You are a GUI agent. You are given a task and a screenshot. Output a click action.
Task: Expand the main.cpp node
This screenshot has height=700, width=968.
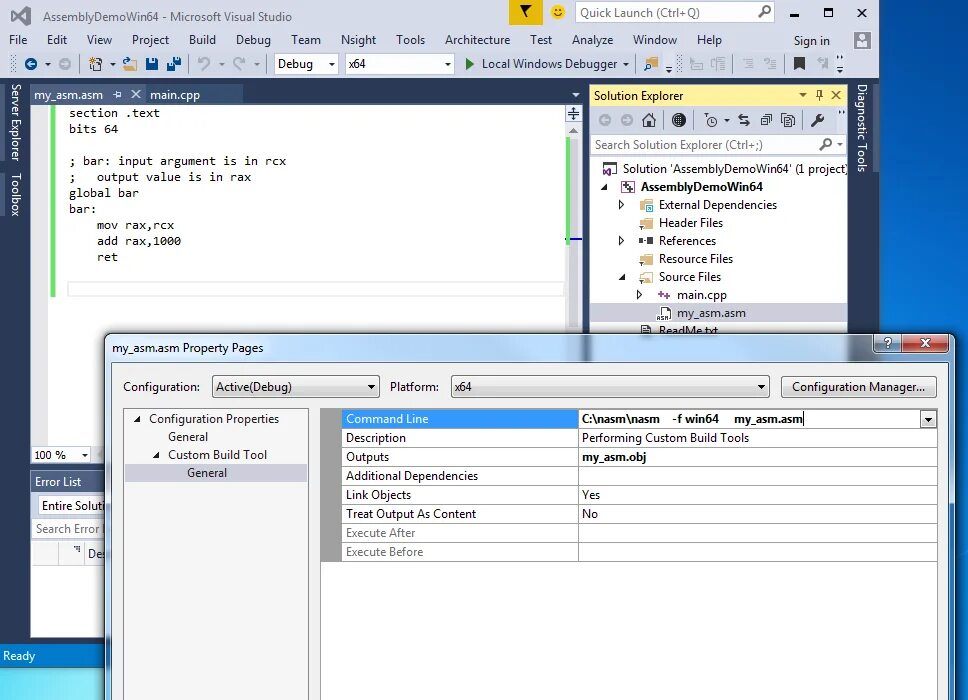(x=639, y=295)
